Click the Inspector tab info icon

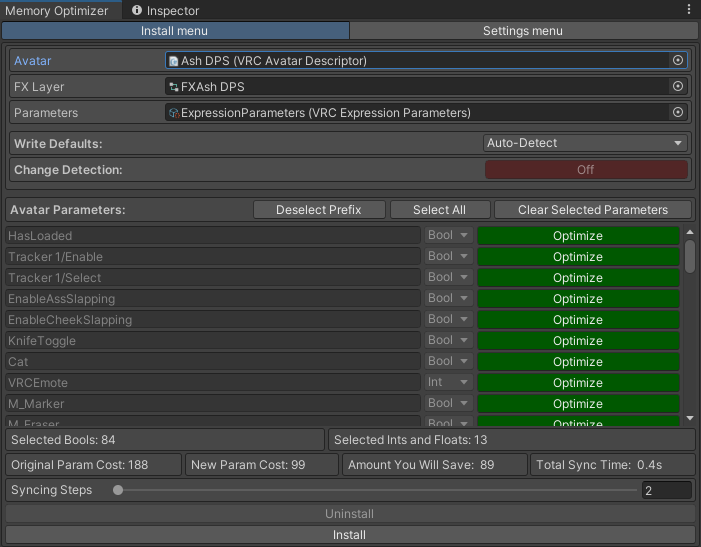click(137, 10)
